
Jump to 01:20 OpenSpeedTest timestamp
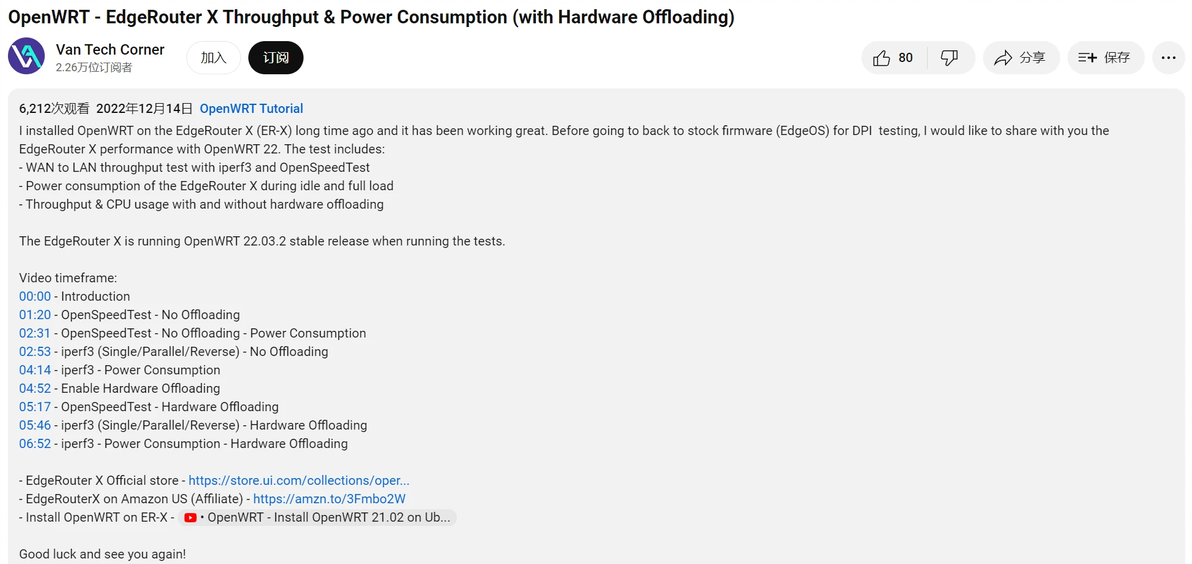pyautogui.click(x=35, y=315)
